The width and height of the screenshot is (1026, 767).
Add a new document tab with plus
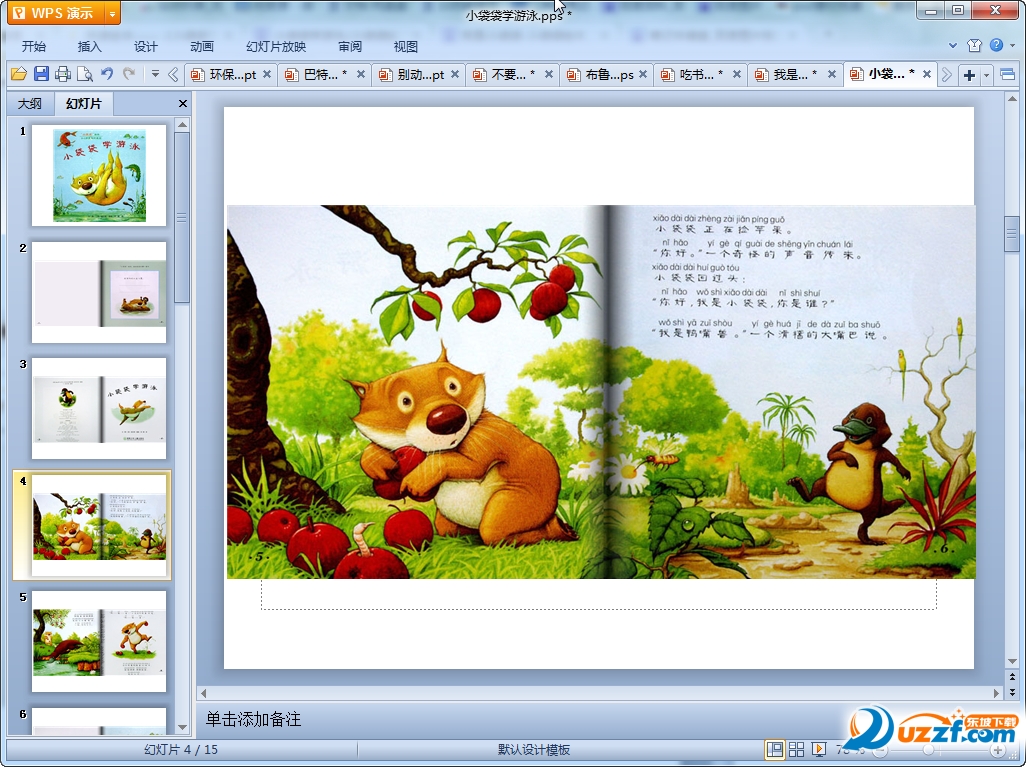pyautogui.click(x=969, y=75)
